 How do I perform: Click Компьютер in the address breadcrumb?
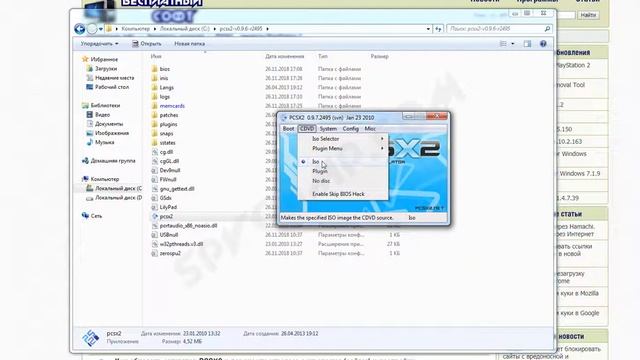pyautogui.click(x=136, y=29)
